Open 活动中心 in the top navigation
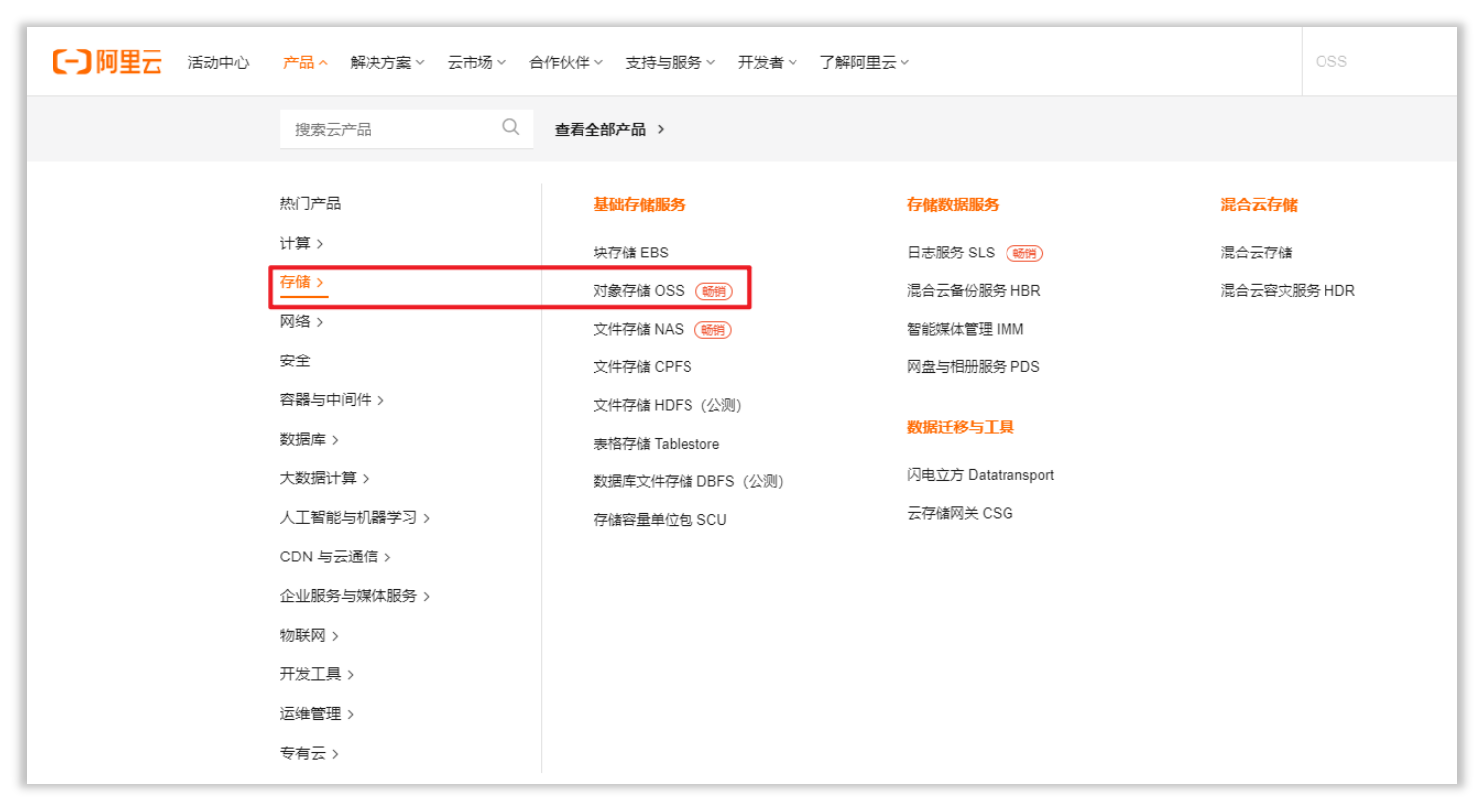 (218, 62)
